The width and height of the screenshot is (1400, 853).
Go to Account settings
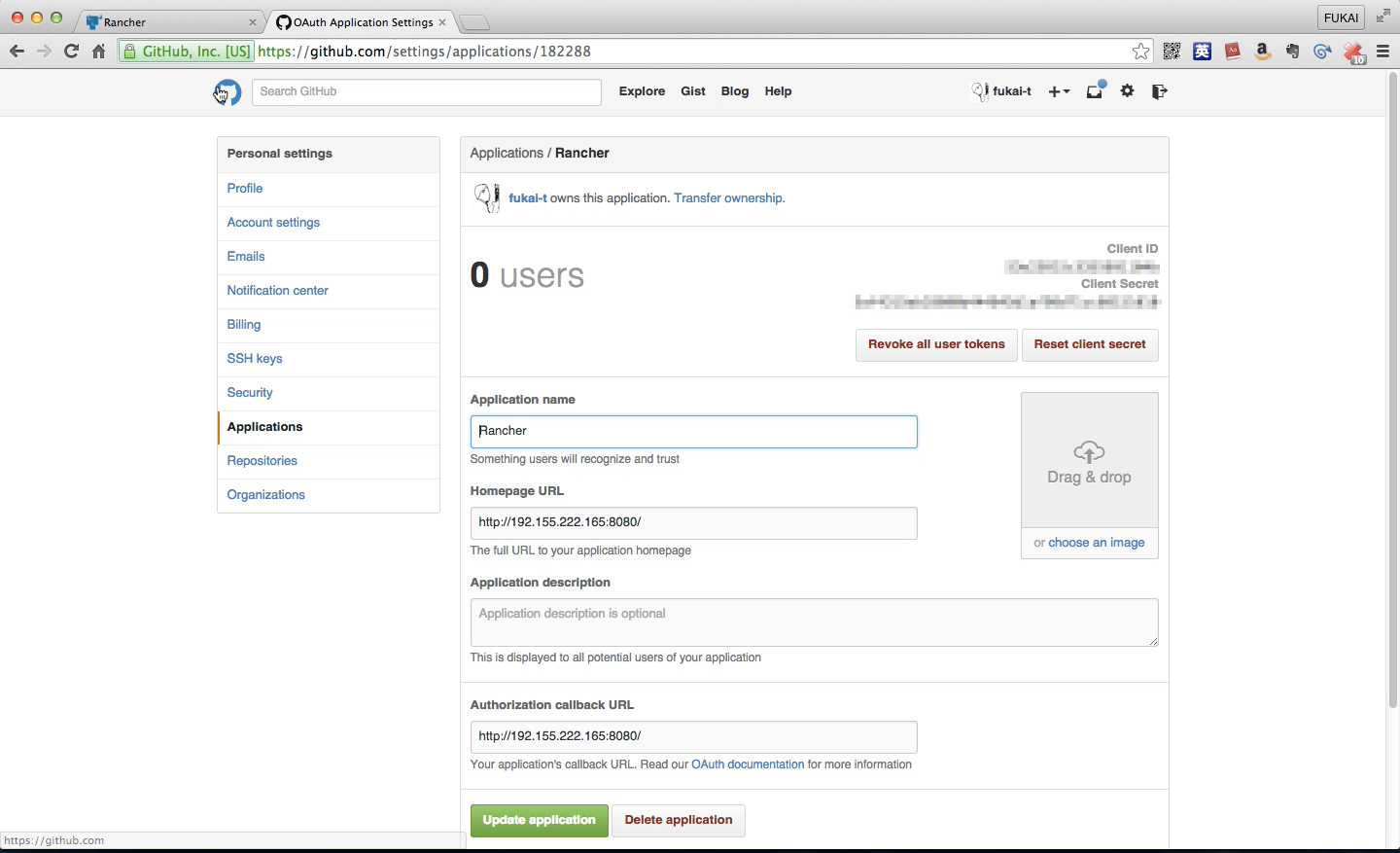click(x=329, y=223)
